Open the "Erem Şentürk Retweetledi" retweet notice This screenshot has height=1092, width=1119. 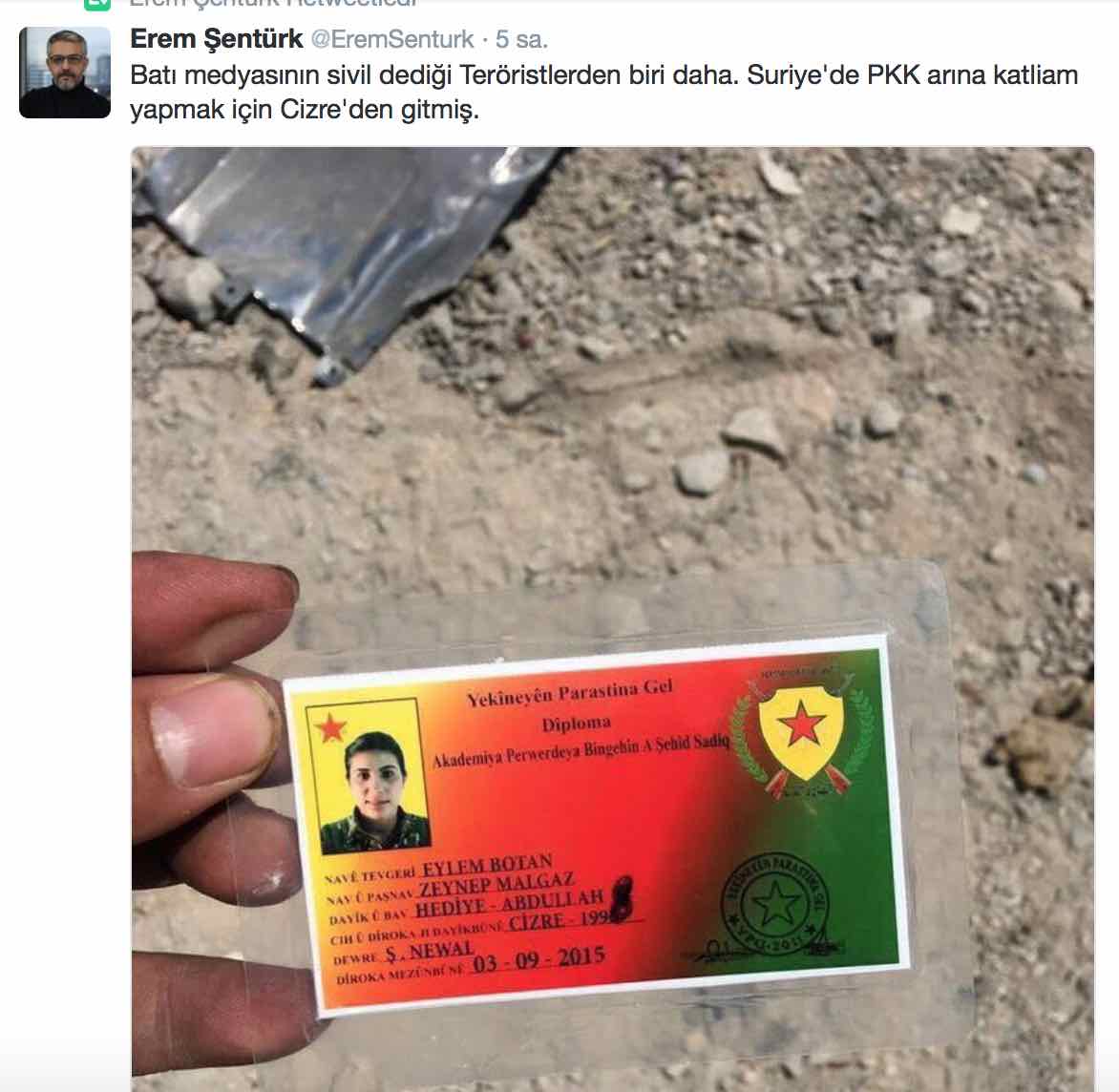(273, 3)
